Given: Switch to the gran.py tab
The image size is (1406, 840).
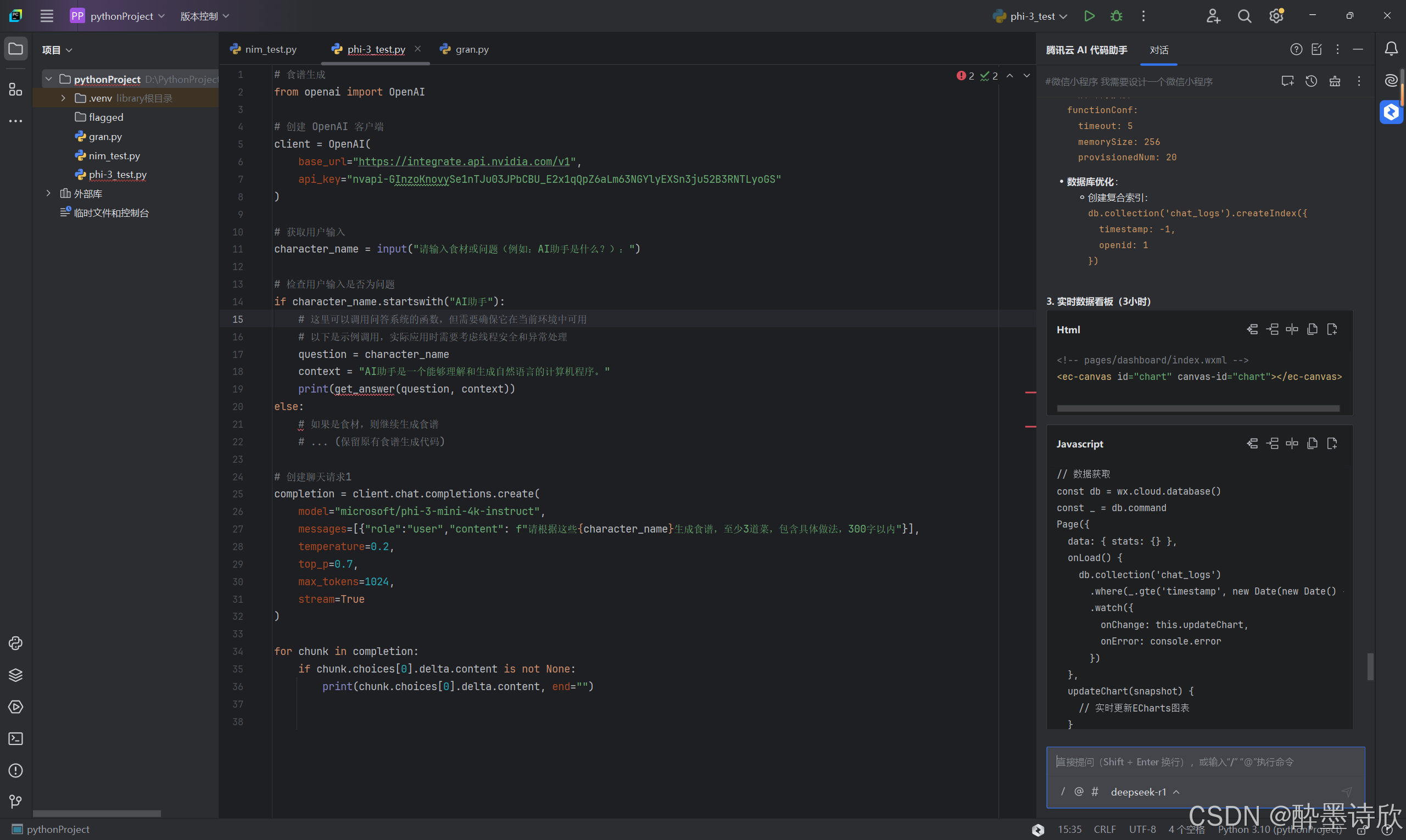Looking at the screenshot, I should 472,49.
